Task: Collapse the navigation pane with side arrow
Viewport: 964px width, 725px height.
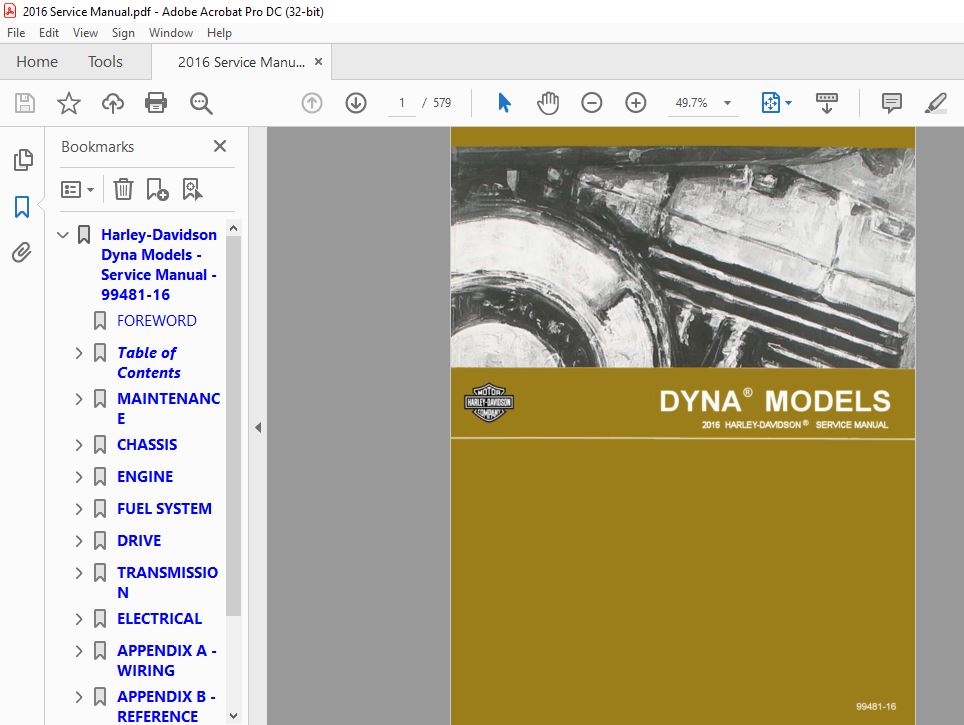Action: click(x=258, y=427)
